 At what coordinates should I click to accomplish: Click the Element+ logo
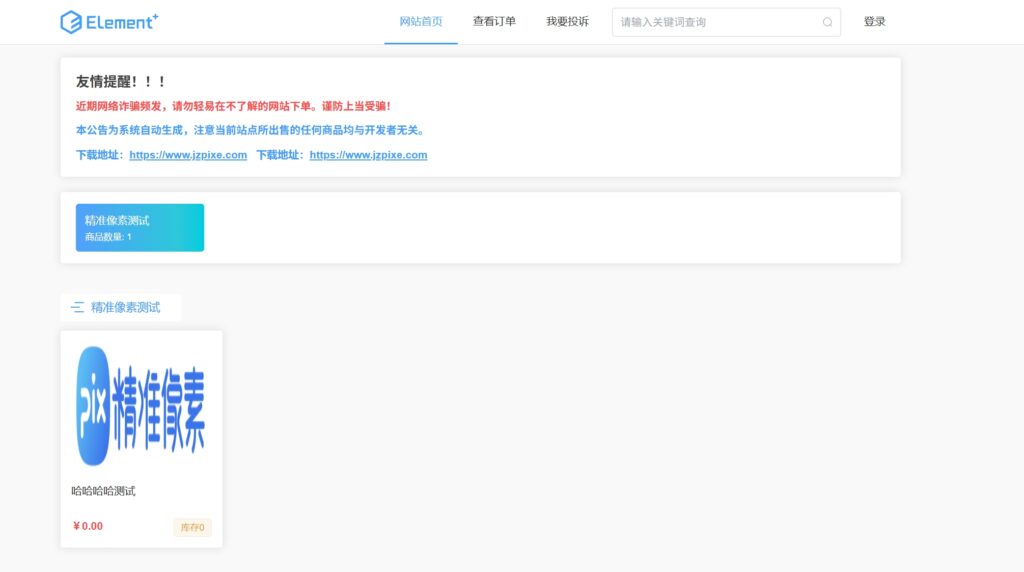pyautogui.click(x=109, y=22)
